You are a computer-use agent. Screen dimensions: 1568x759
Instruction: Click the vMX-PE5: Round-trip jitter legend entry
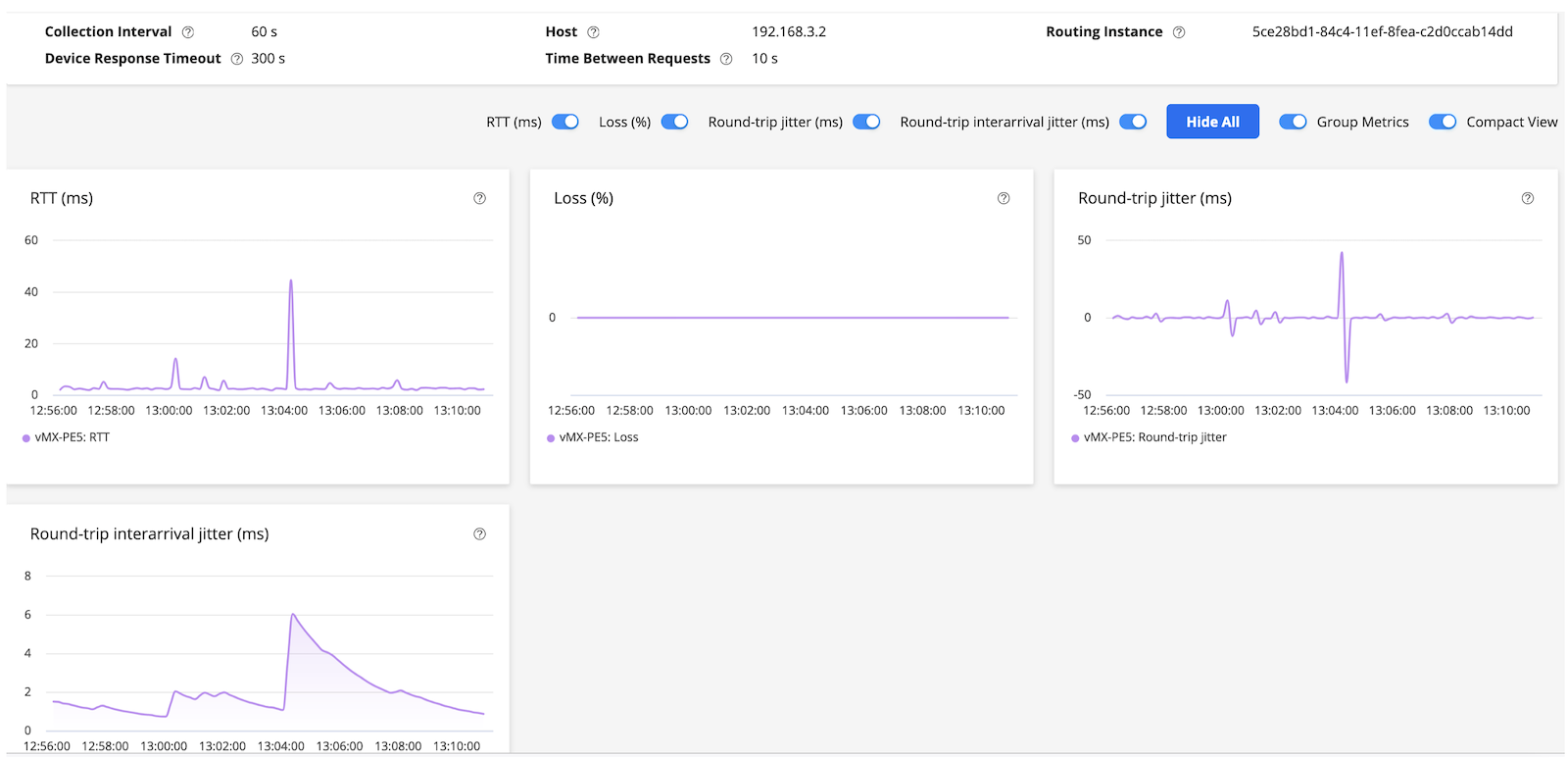(x=1149, y=437)
